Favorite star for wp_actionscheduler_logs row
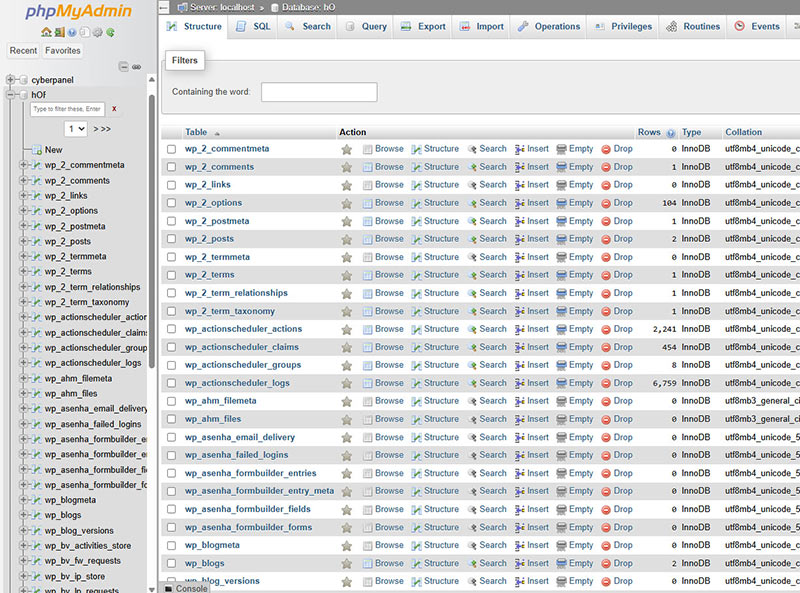 [x=346, y=383]
